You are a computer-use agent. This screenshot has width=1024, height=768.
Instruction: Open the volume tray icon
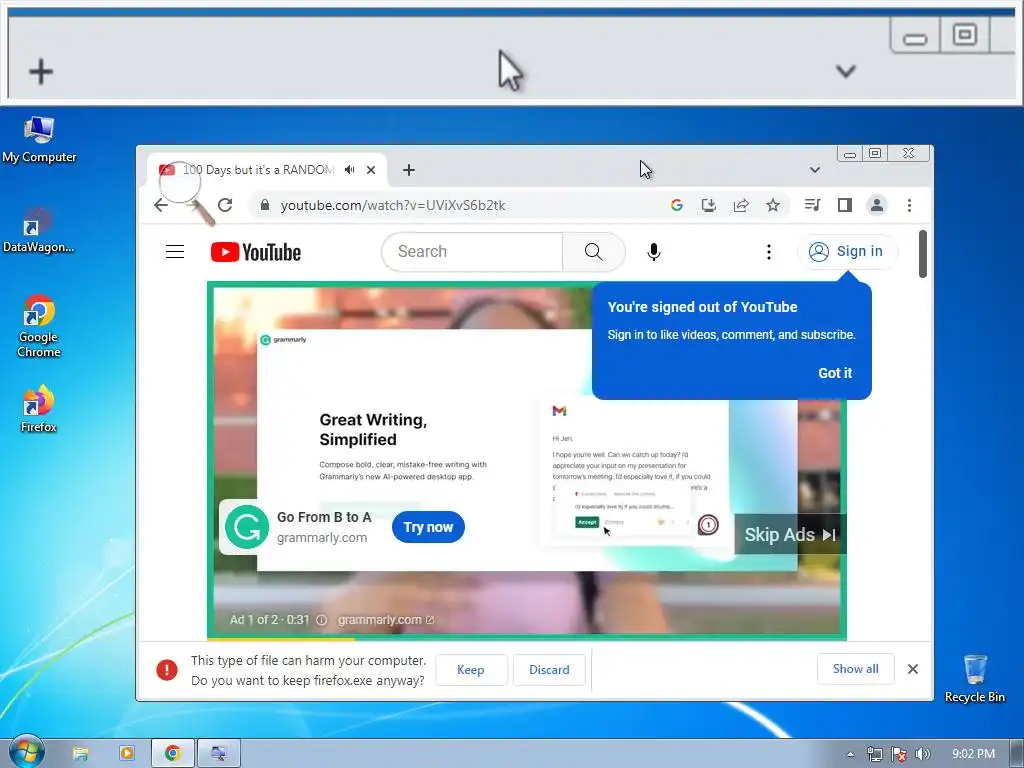[922, 754]
